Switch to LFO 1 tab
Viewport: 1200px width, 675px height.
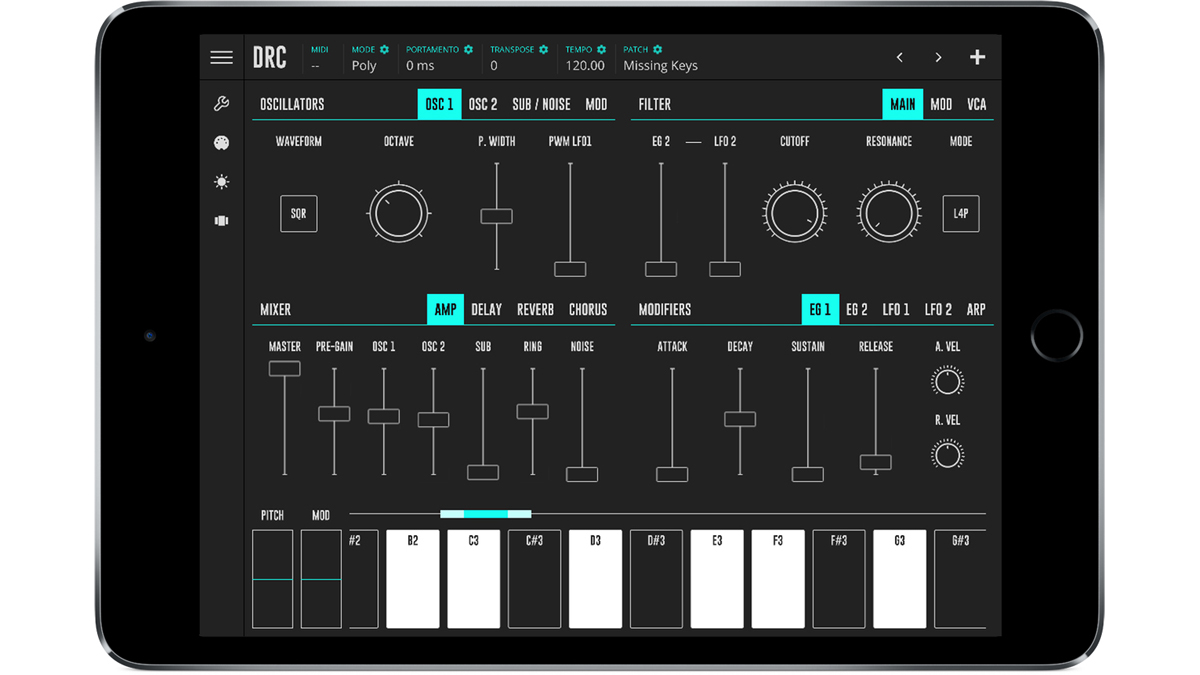point(896,310)
